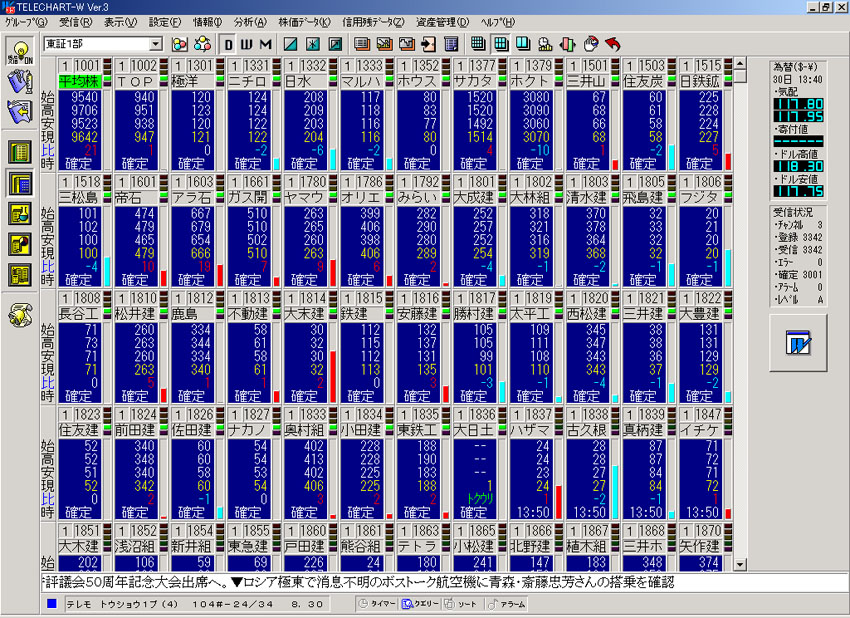The image size is (850, 618).
Task: Open the flask analysis sidebar icon
Action: (20, 214)
